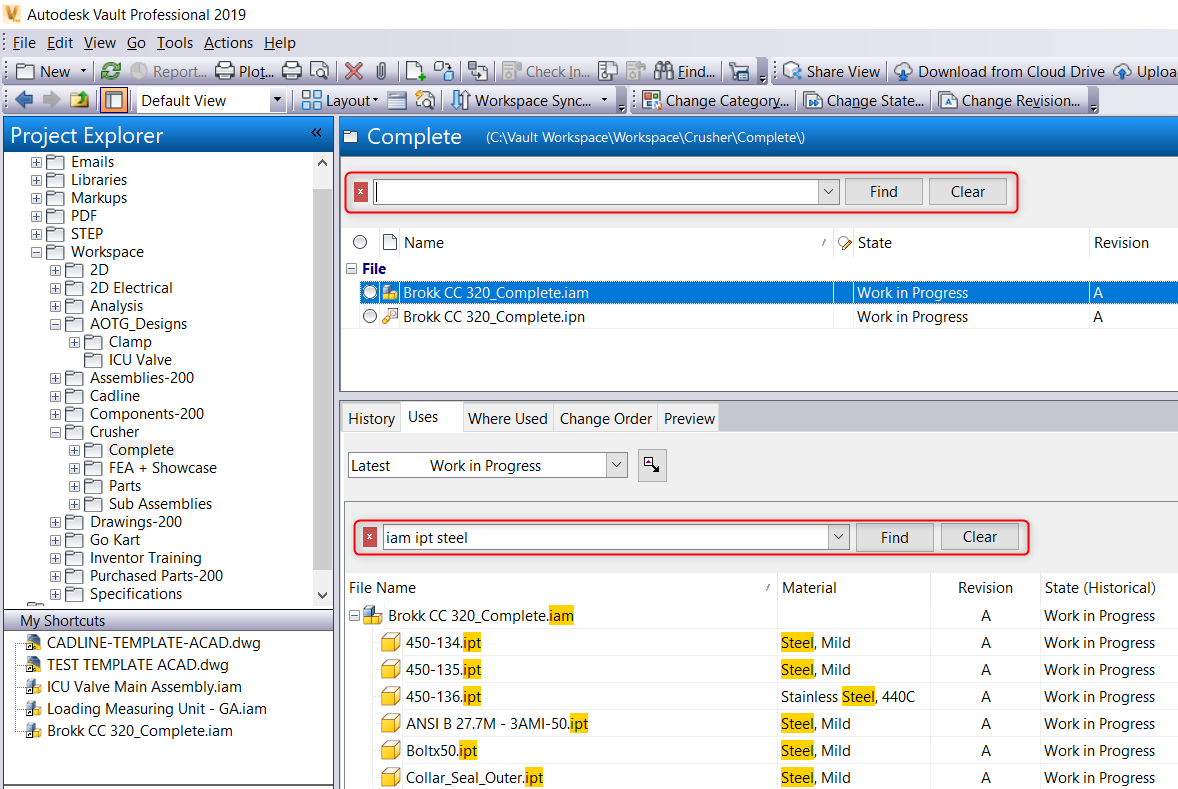Click the upper Clear button
Viewport: 1178px width, 789px height.
tap(968, 192)
